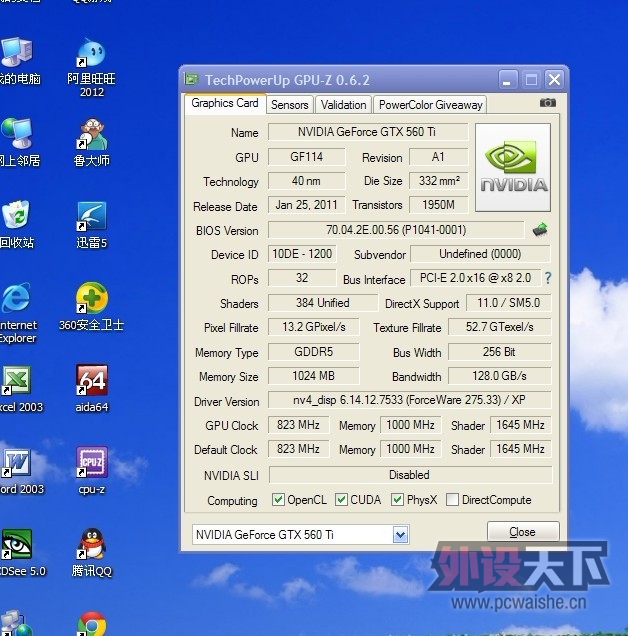
Task: Click the 384 Unified shaders value
Action: (323, 303)
